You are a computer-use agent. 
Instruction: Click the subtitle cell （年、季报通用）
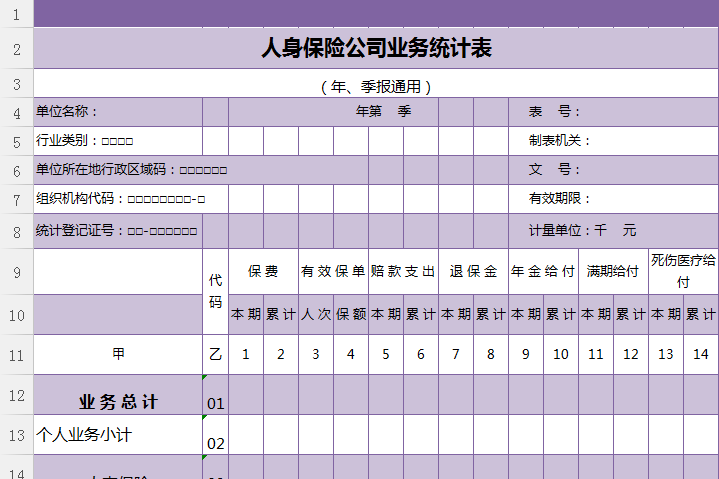376,86
